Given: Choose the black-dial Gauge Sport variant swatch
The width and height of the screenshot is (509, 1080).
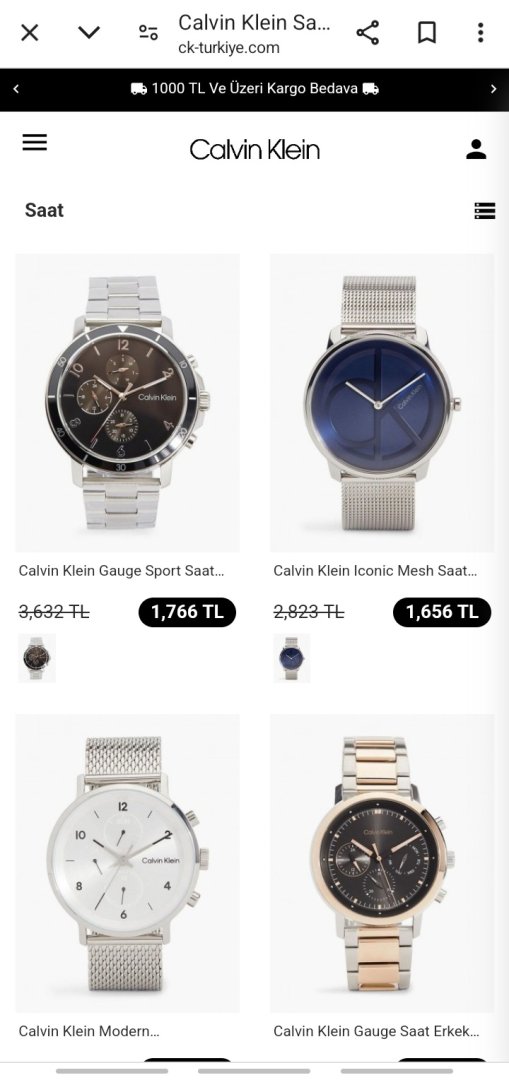Looking at the screenshot, I should [37, 658].
